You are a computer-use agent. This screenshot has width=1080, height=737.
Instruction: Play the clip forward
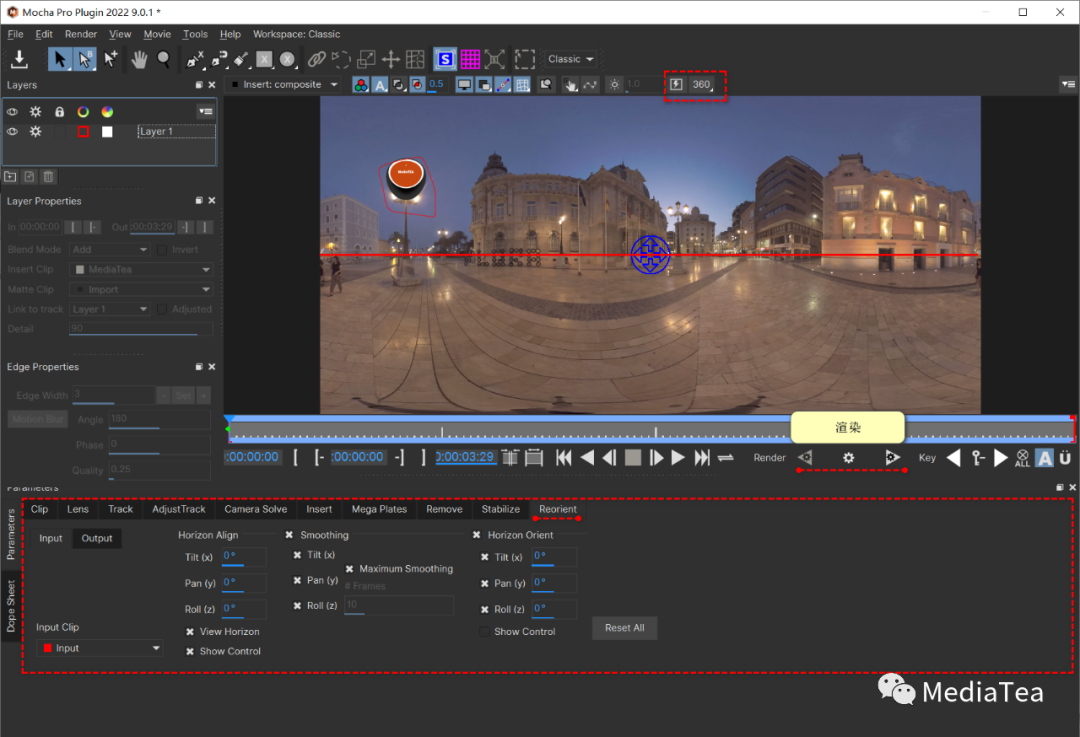tap(678, 458)
